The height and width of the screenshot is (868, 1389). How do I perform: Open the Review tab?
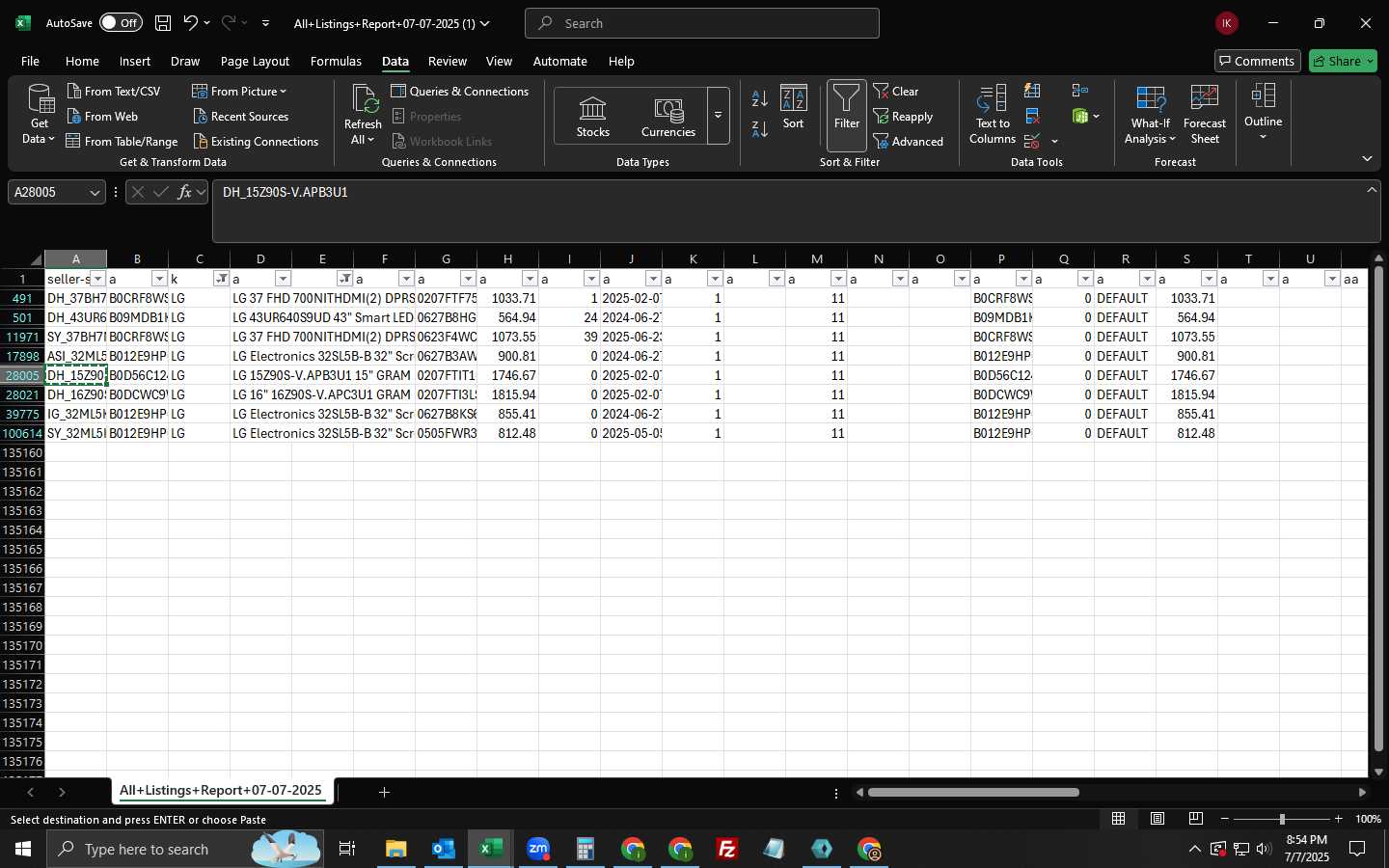(448, 61)
